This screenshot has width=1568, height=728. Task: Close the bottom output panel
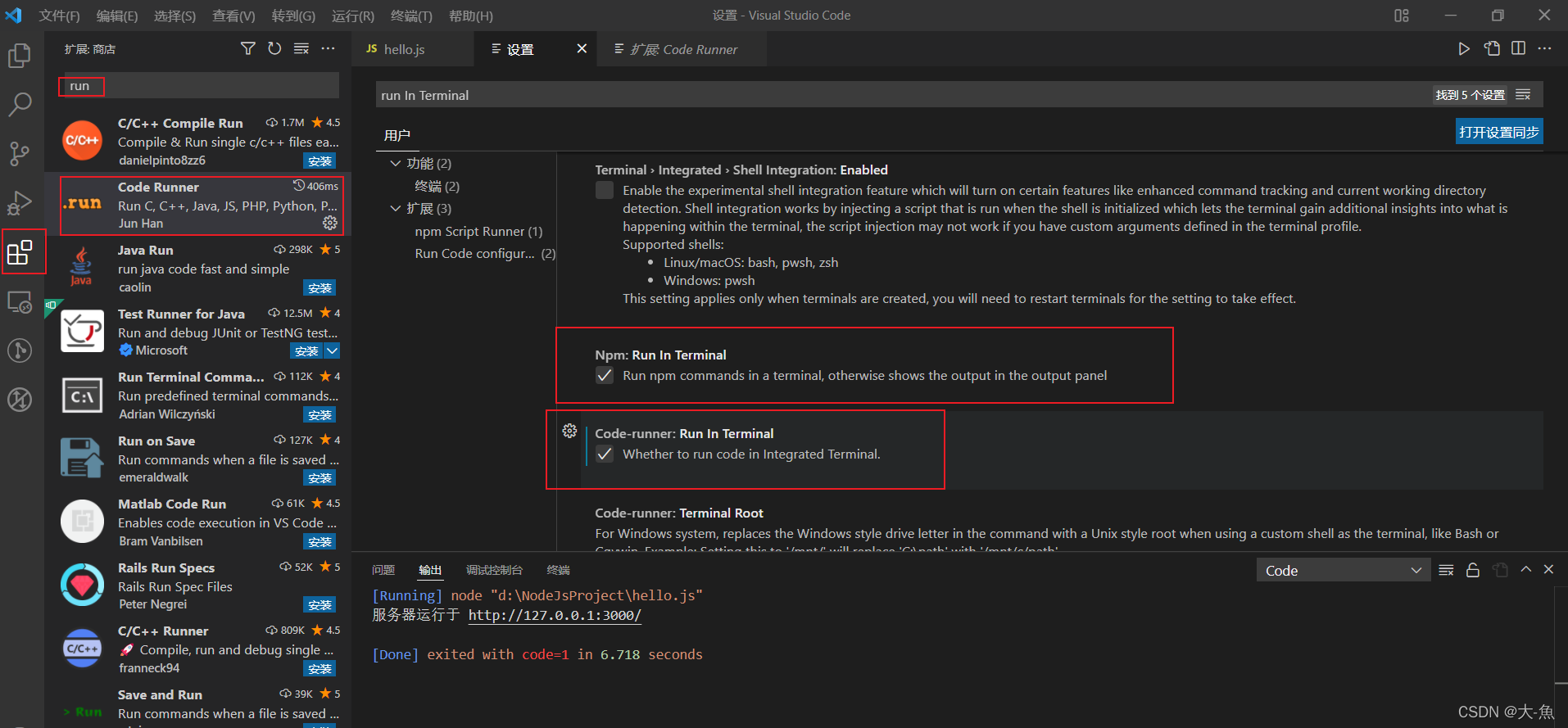(1548, 570)
